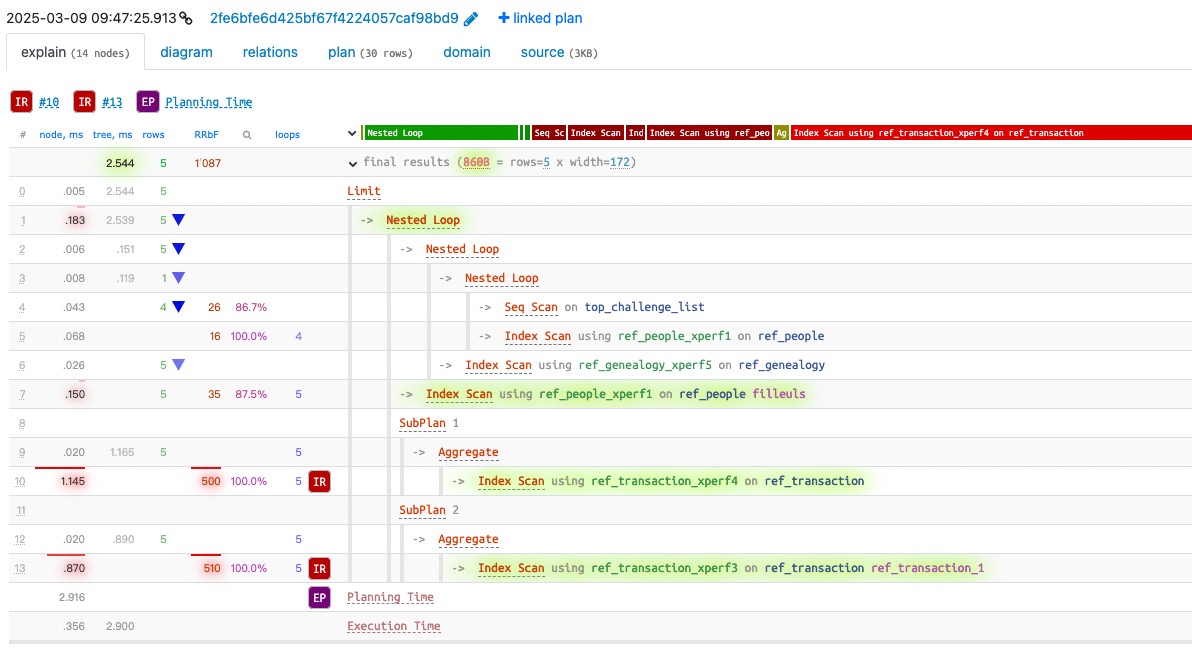Viewport: 1192px width, 652px height.
Task: Click the purple EP badge above the table
Action: [x=148, y=102]
